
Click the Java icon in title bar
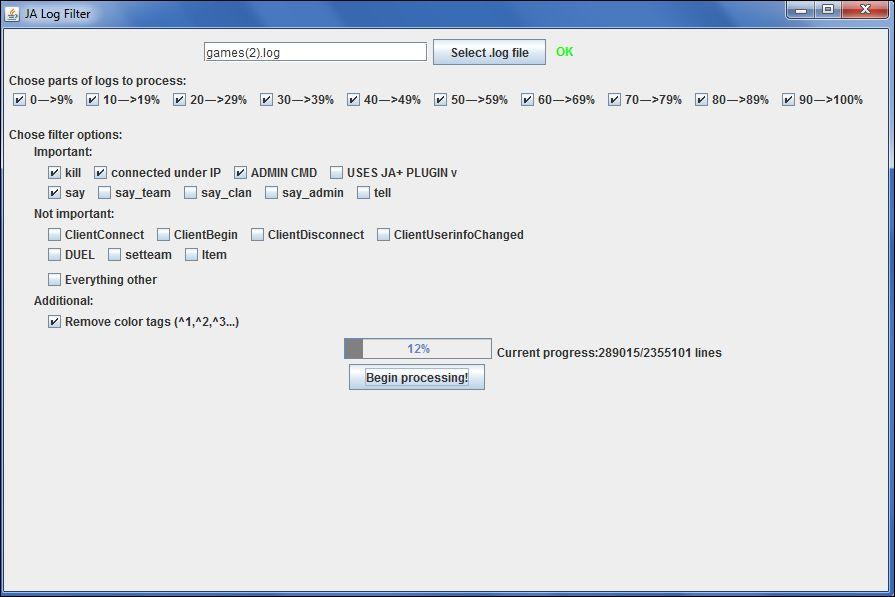(x=13, y=14)
